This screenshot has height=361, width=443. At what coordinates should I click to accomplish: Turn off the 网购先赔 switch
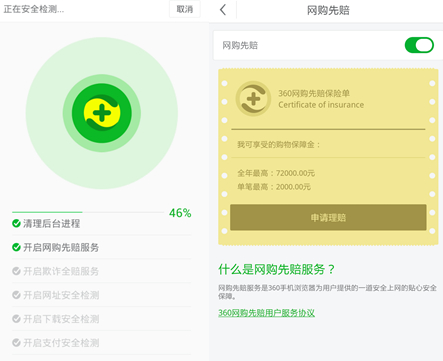[419, 45]
